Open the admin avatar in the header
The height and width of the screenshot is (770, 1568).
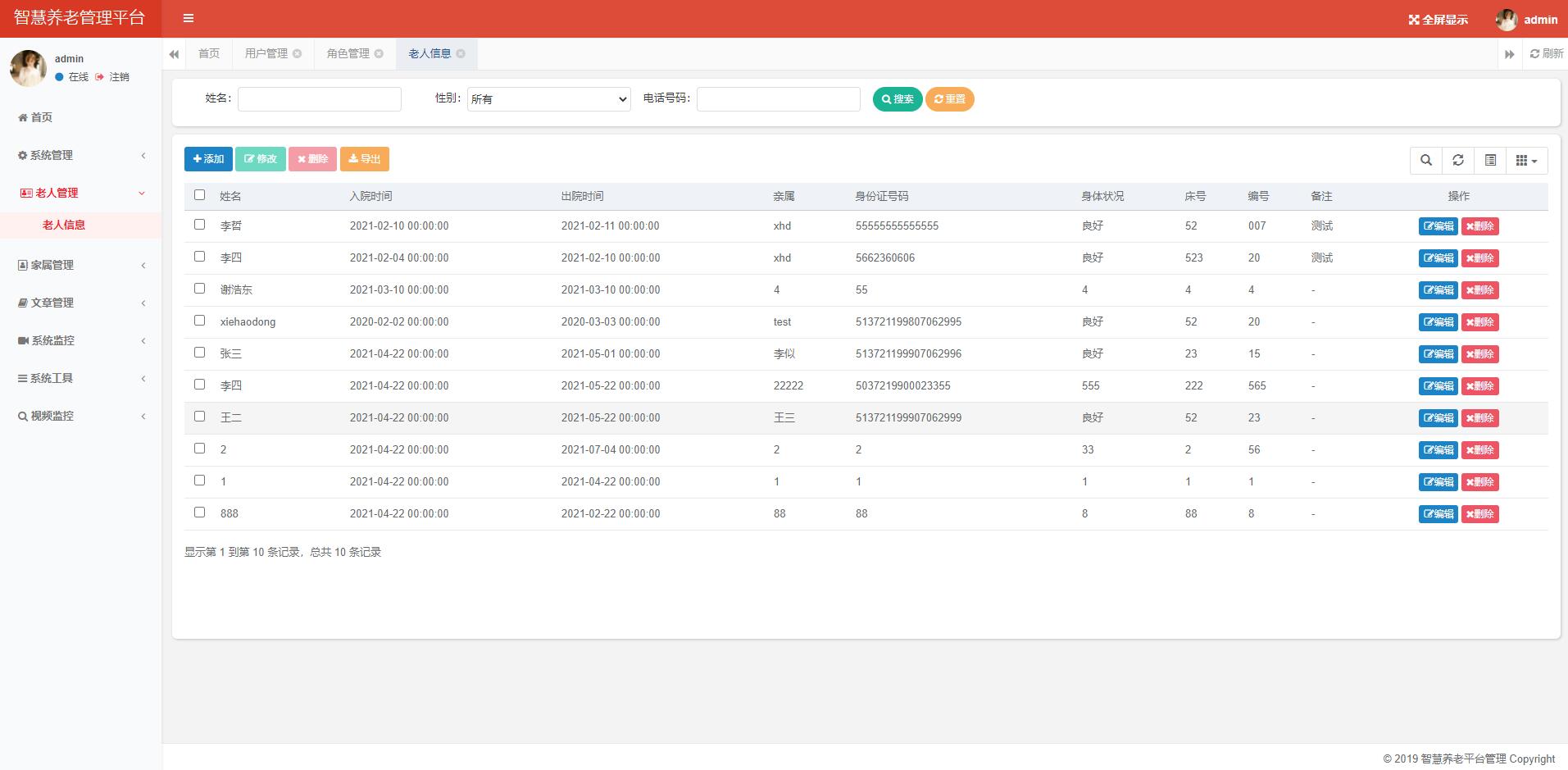(1506, 20)
